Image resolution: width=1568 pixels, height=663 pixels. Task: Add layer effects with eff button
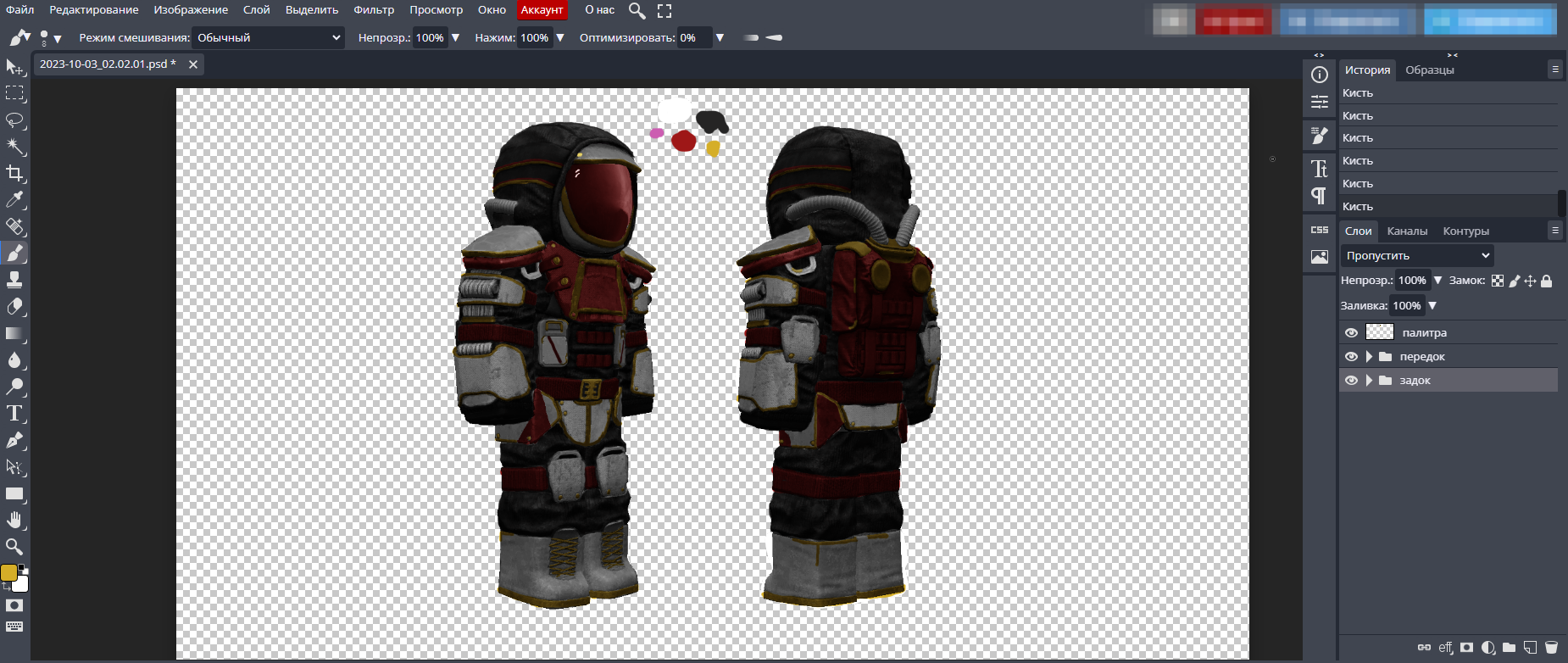tap(1445, 648)
